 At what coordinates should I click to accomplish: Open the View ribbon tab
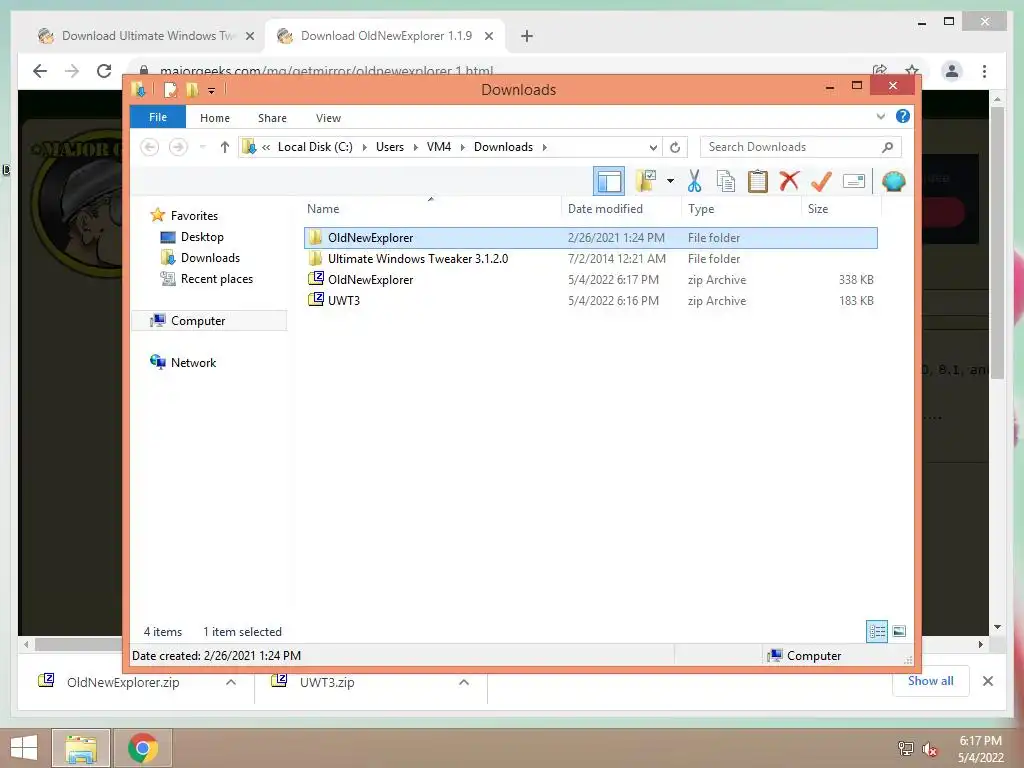coord(328,118)
